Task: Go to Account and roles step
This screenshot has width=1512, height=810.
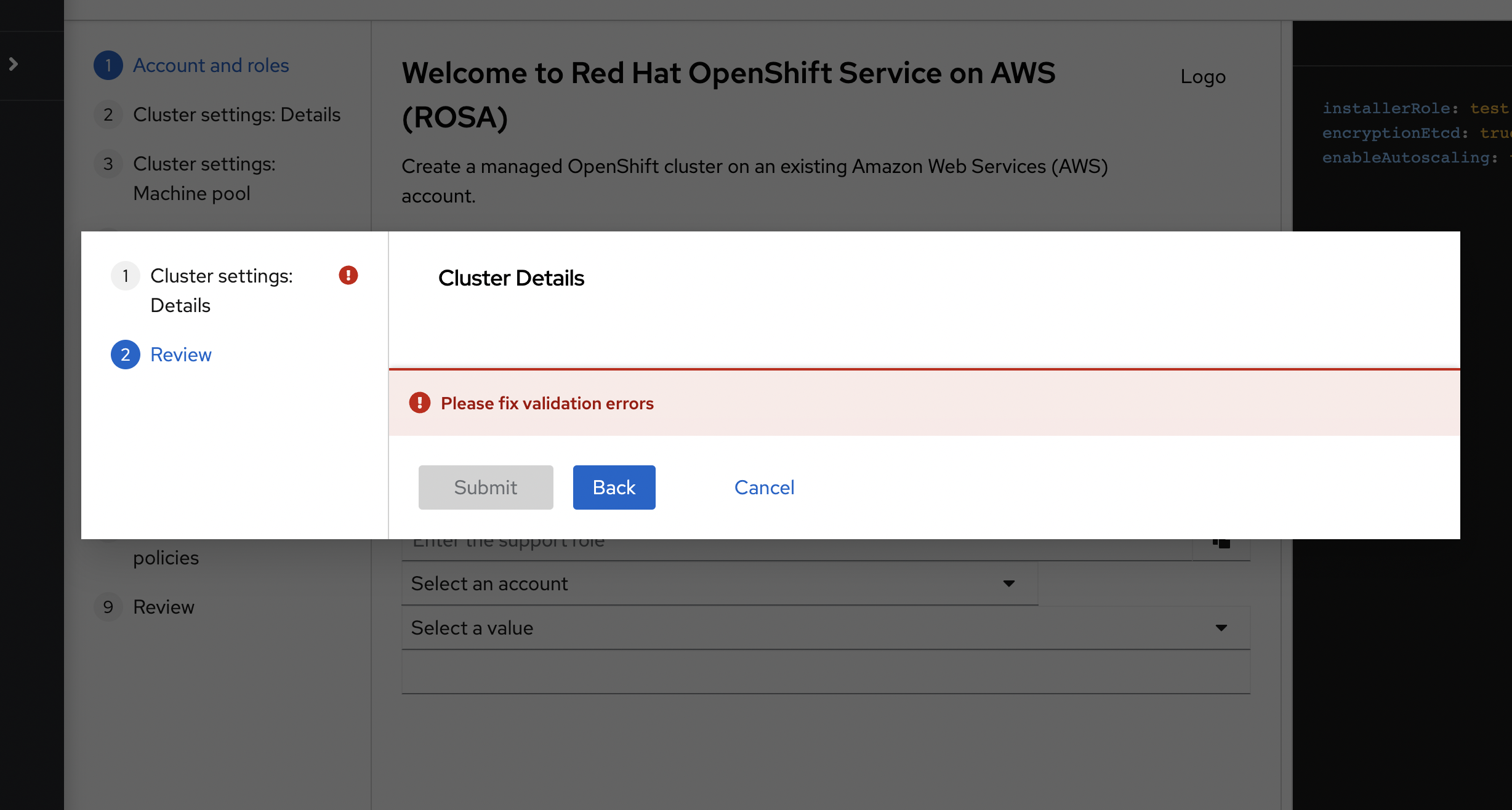Action: 211,65
